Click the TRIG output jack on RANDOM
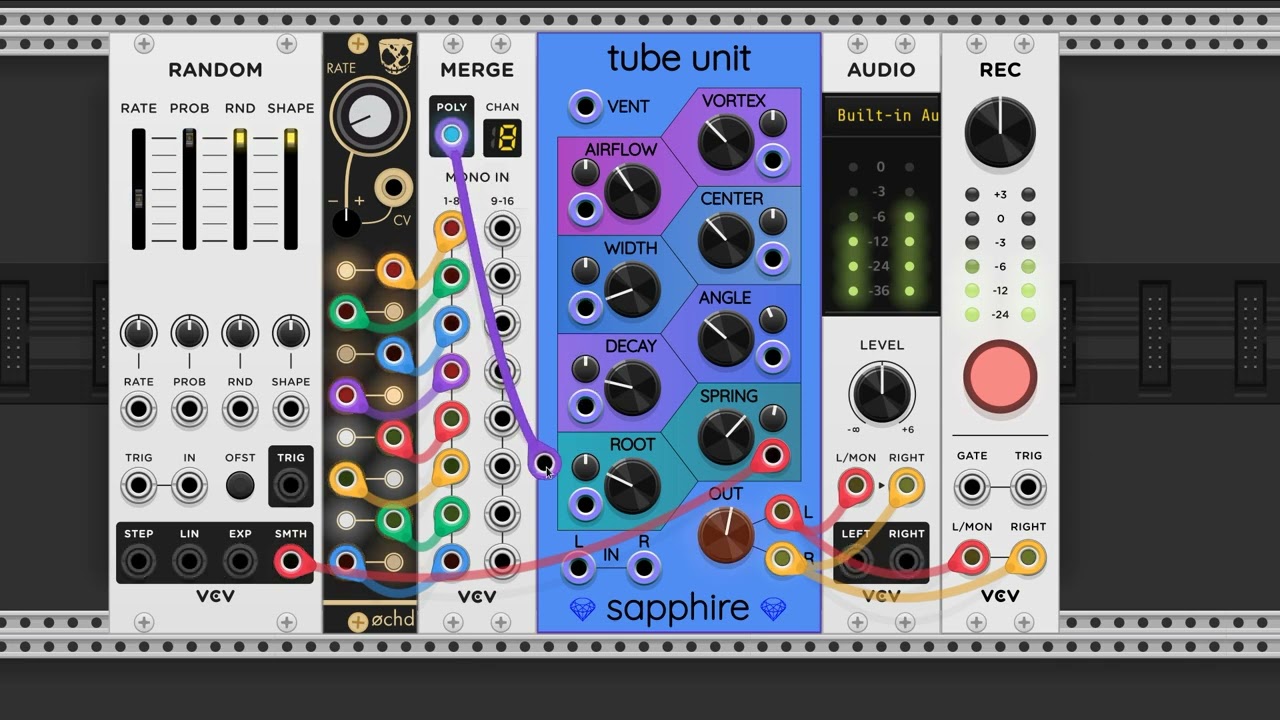1280x720 pixels. (291, 486)
